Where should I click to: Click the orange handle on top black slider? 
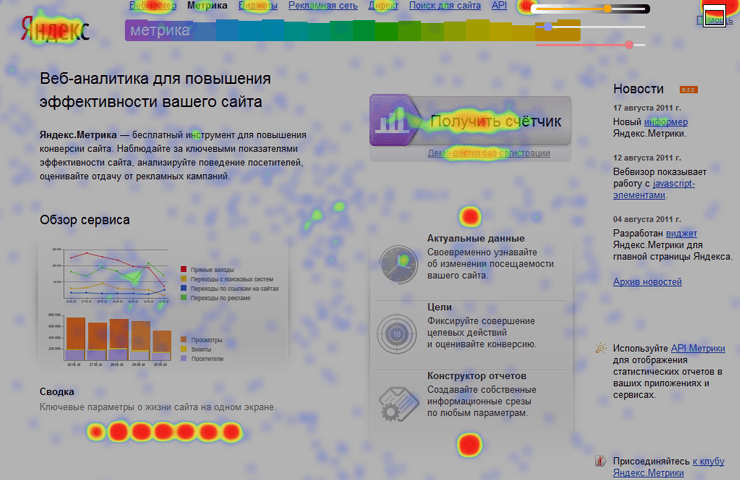point(607,9)
